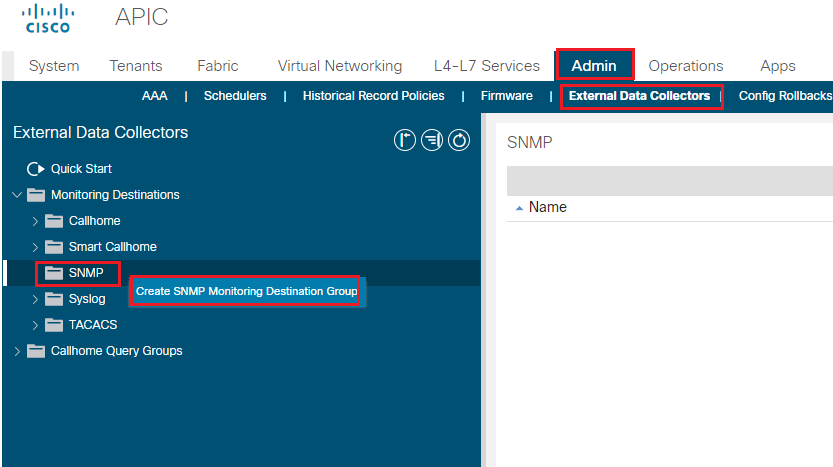833x467 pixels.
Task: Click the circular refresh icon in navigation pane
Action: pos(459,140)
